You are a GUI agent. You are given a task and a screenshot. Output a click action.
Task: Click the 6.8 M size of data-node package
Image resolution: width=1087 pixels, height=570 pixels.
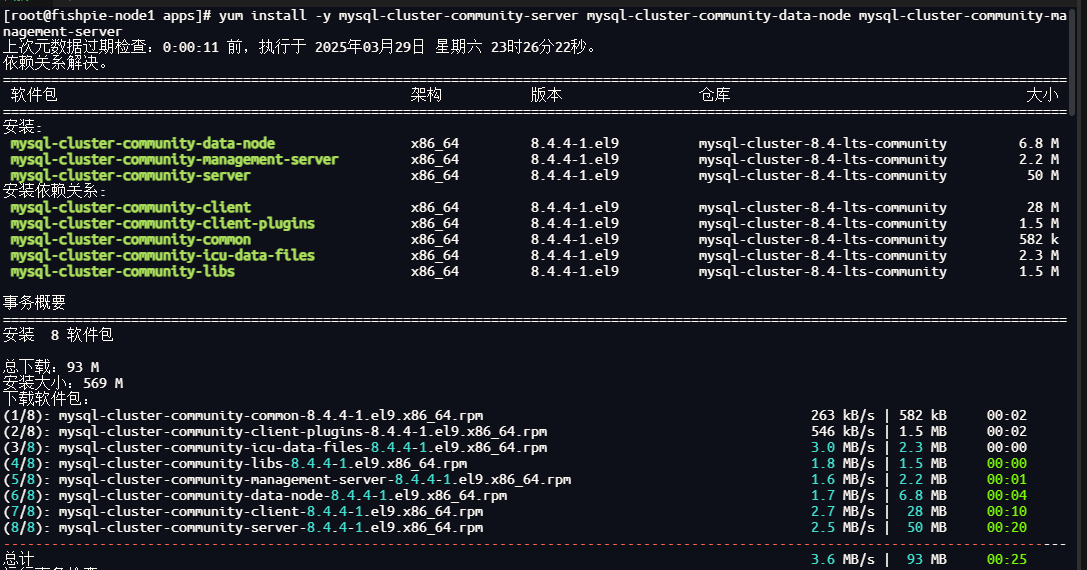pos(1038,144)
